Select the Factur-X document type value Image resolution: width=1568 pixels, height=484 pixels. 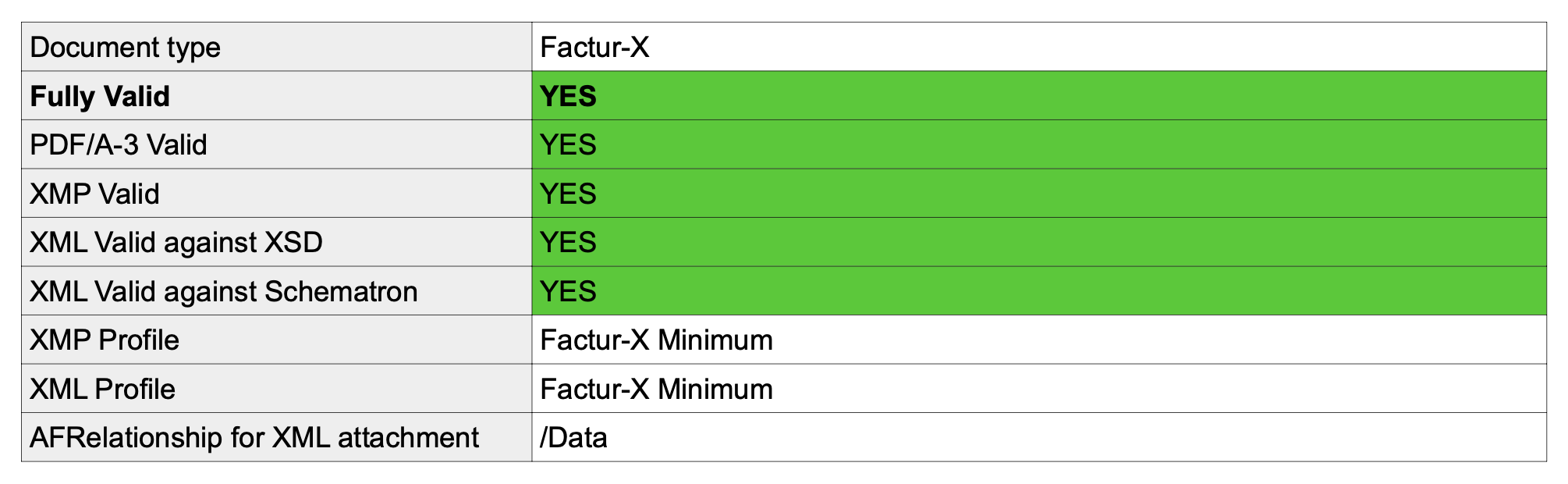coord(594,48)
